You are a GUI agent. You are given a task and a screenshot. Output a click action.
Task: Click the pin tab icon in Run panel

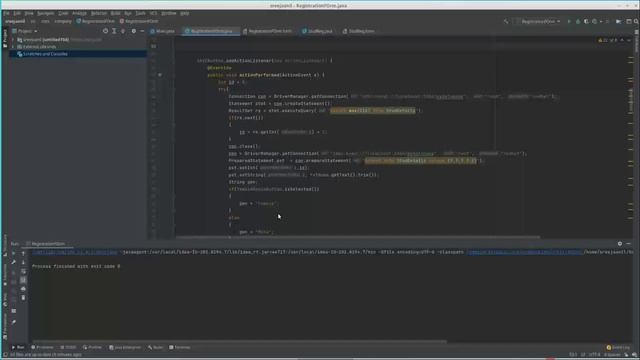point(13,322)
